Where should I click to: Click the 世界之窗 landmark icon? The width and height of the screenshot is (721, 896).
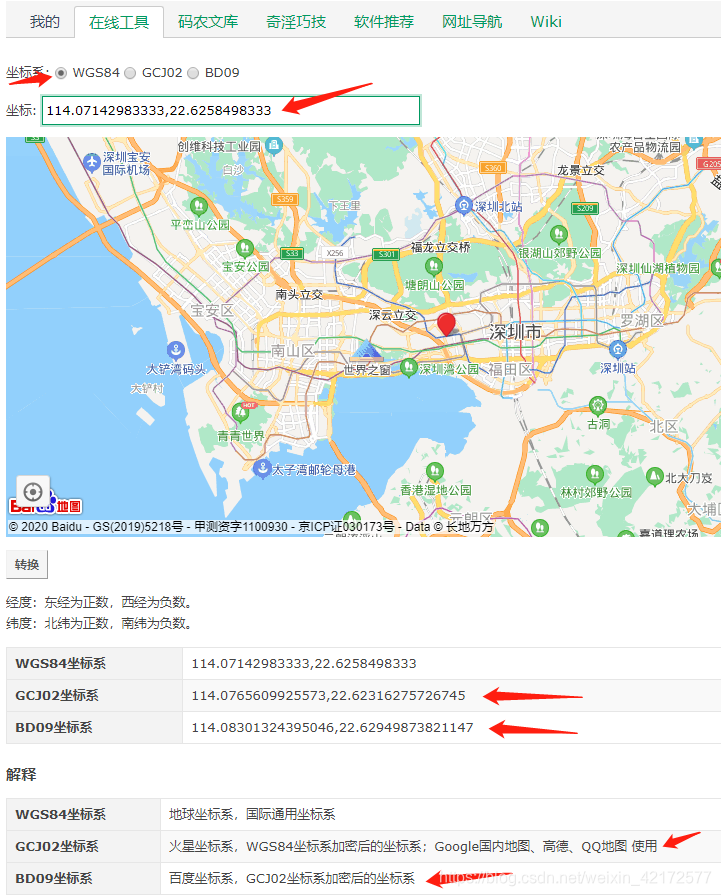(366, 350)
